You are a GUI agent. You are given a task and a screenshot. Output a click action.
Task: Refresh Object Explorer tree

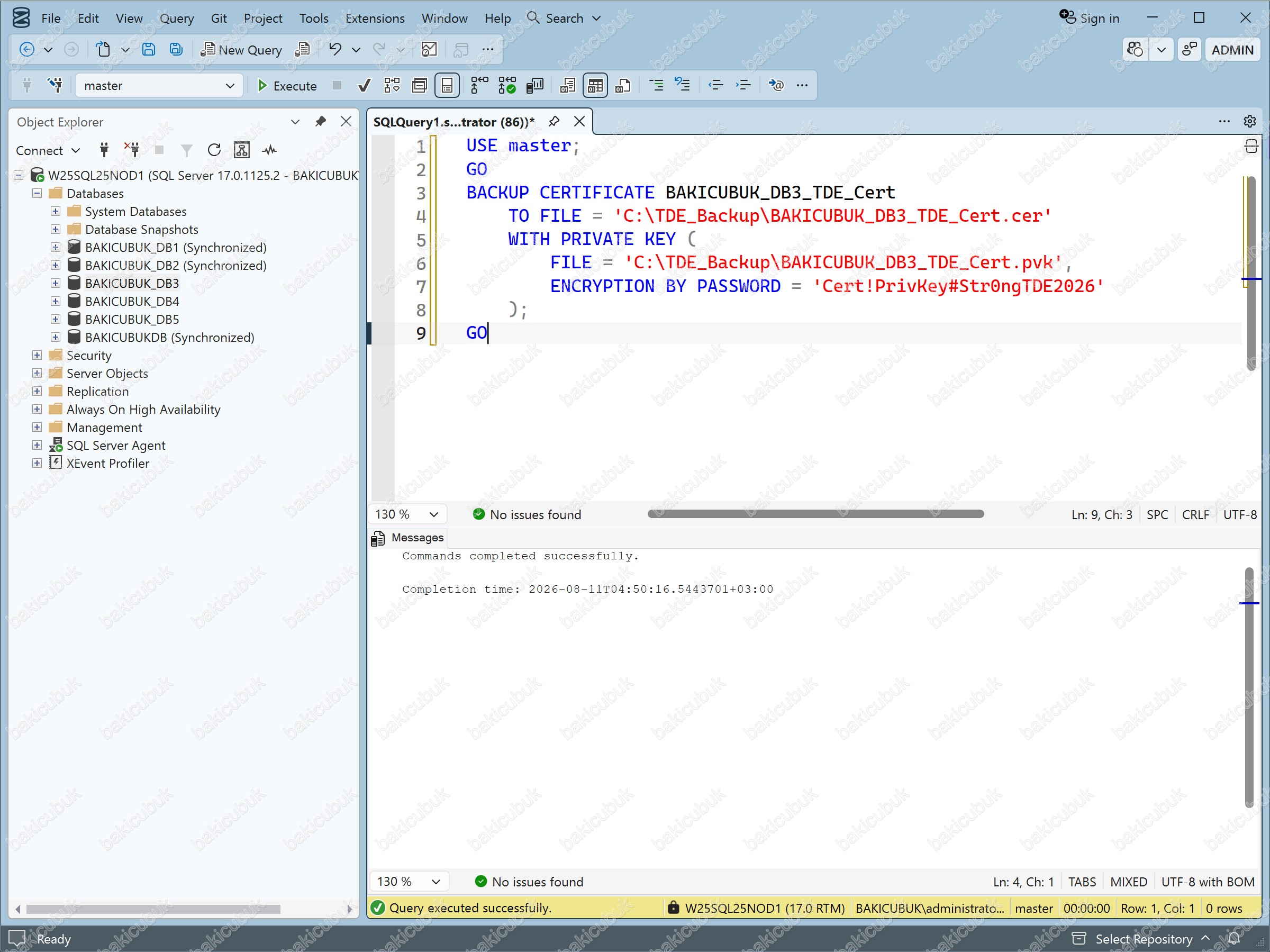[x=214, y=150]
